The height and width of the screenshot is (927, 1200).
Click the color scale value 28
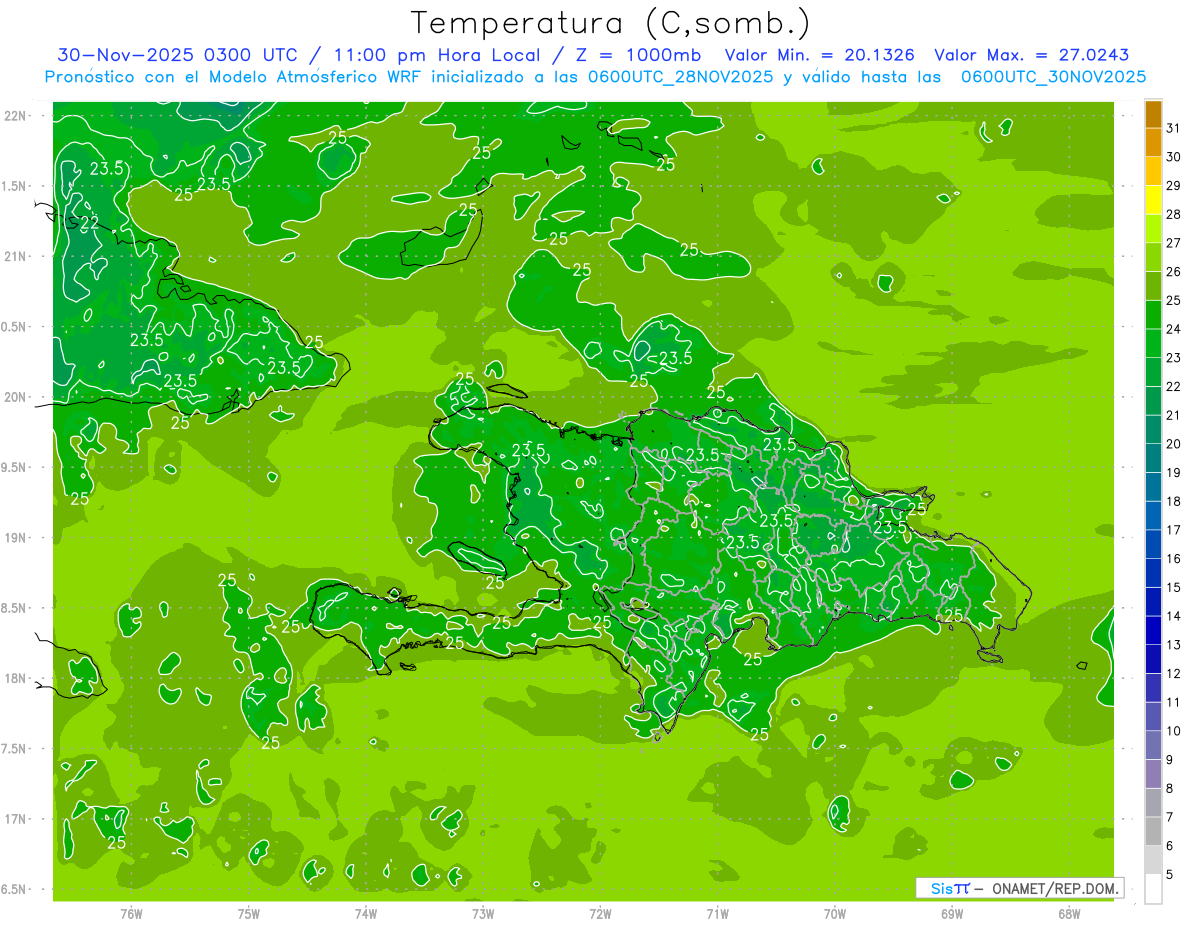tap(1174, 214)
